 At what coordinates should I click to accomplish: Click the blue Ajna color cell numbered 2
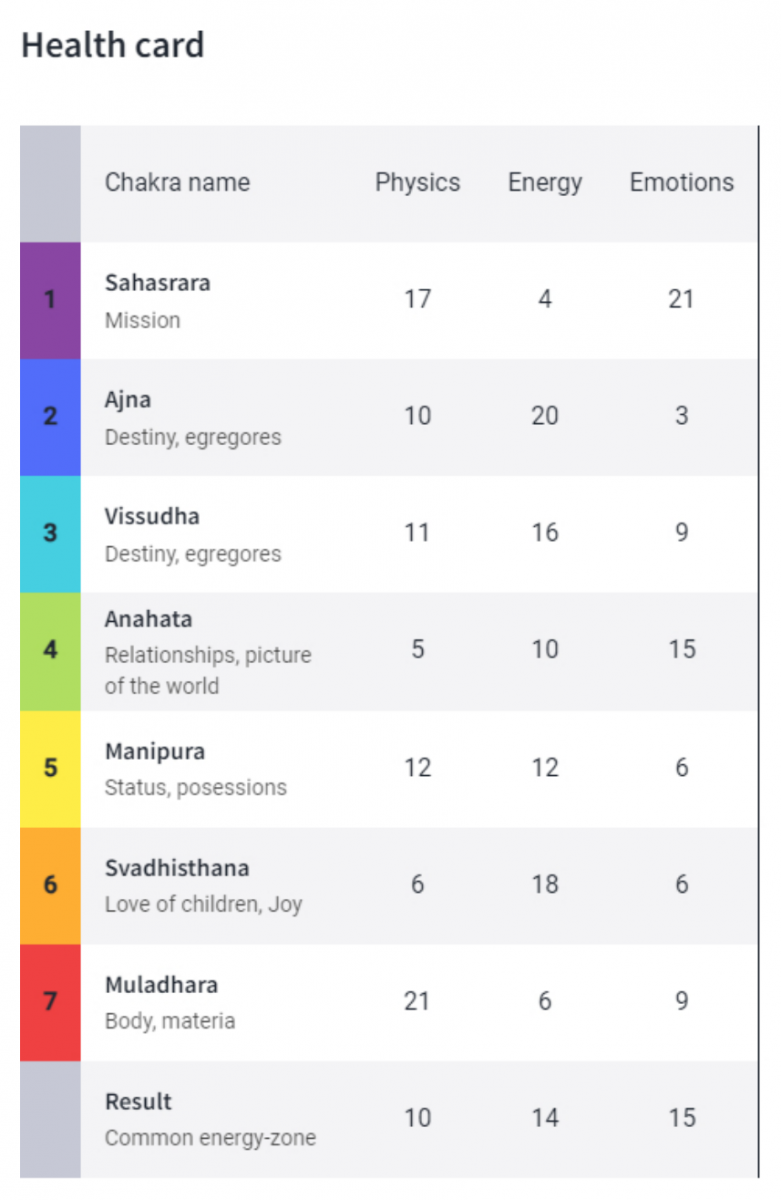pos(50,417)
